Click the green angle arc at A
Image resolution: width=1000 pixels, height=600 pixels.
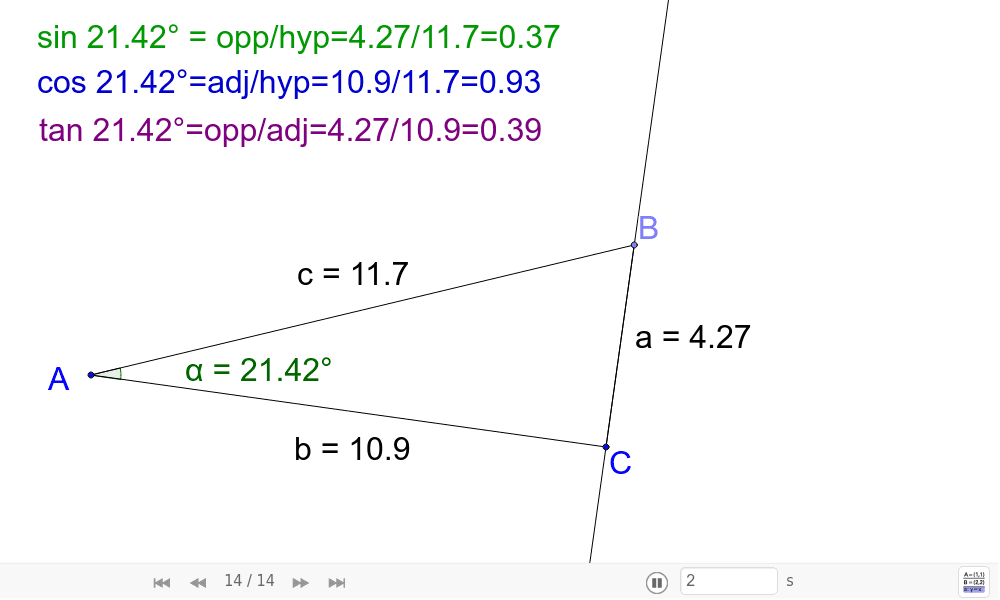(117, 374)
